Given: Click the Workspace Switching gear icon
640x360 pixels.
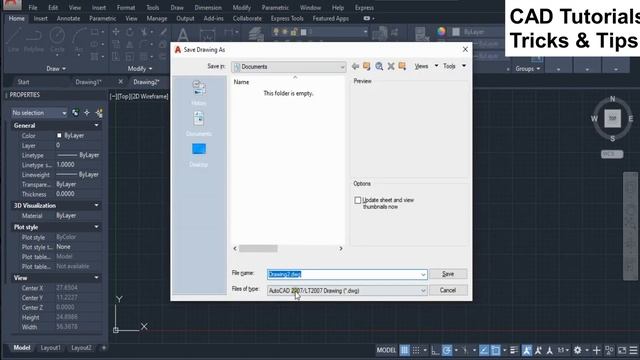Looking at the screenshot, I should (x=577, y=350).
